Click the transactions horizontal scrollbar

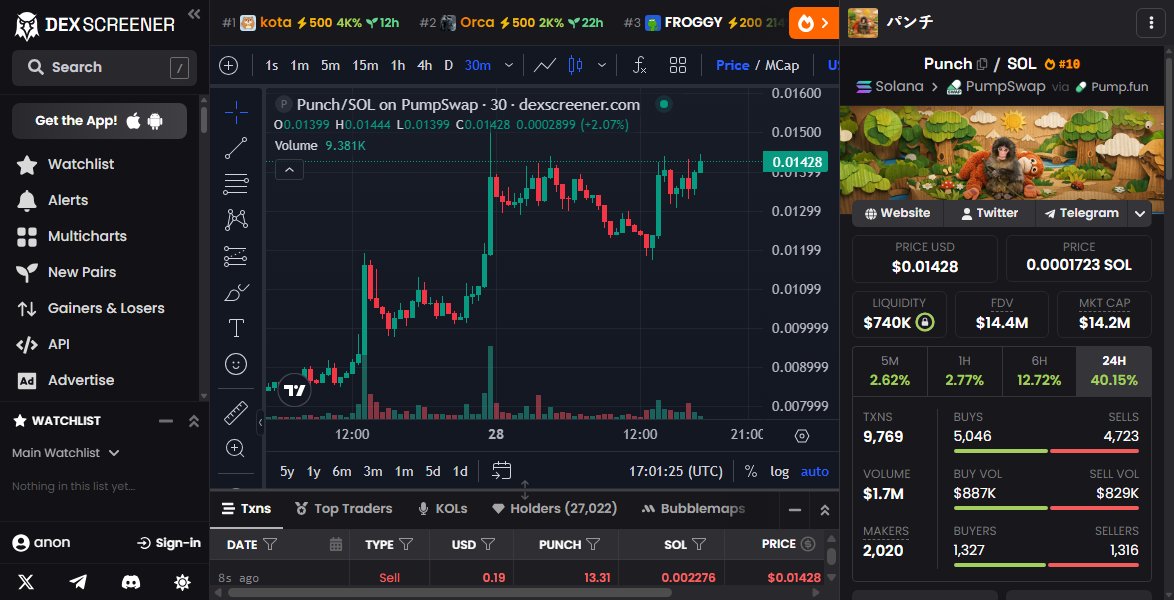[449, 593]
